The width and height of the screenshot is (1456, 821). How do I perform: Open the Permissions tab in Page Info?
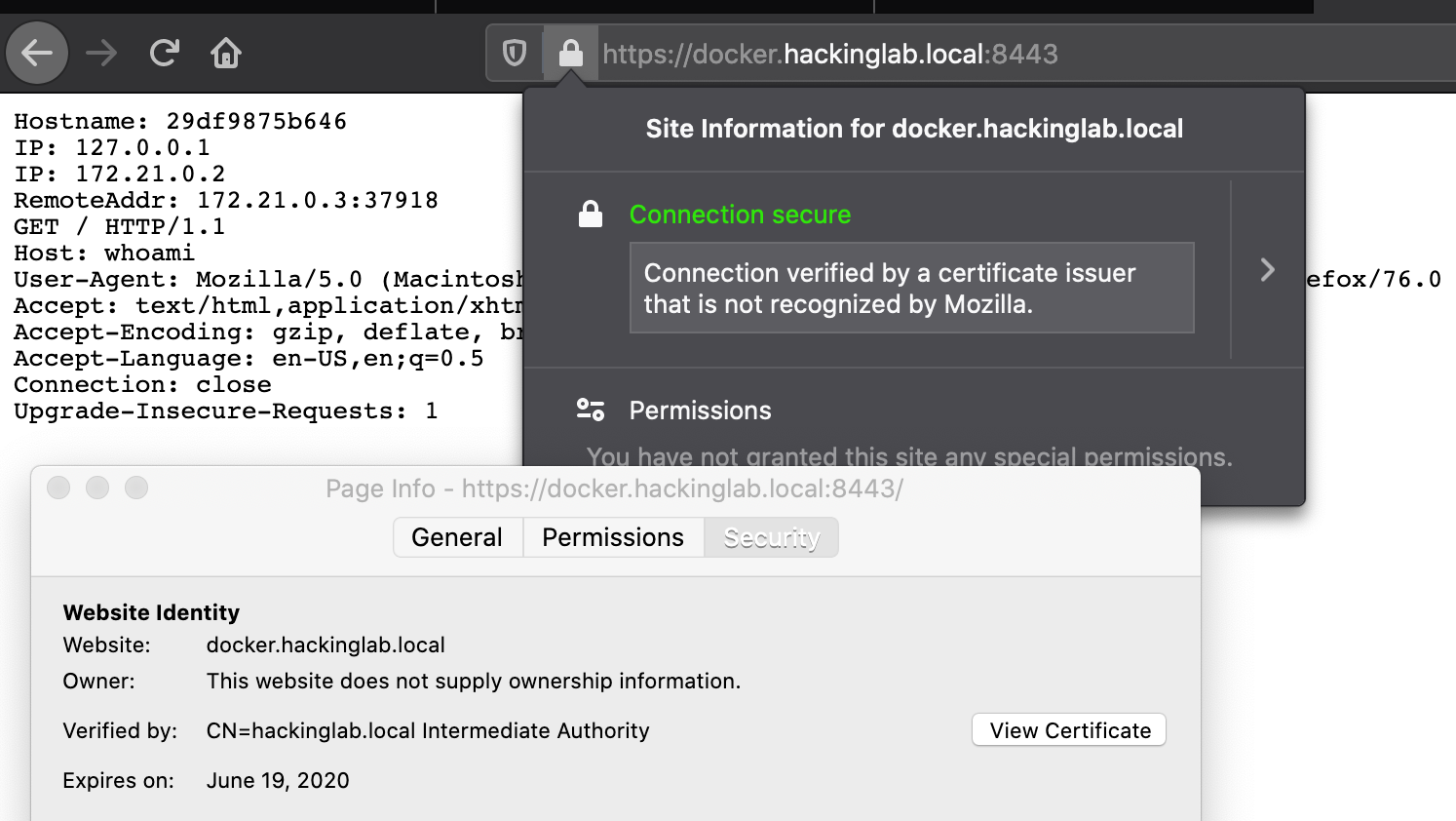[612, 537]
